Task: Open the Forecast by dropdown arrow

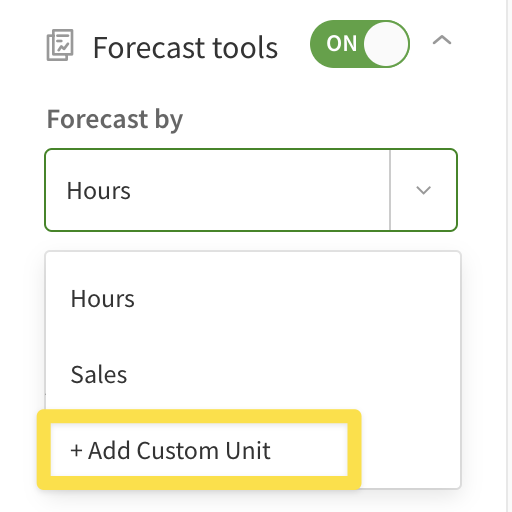Action: [424, 190]
